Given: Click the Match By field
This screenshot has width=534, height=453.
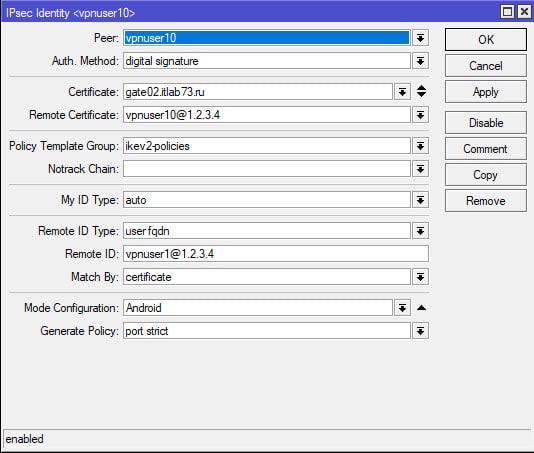Looking at the screenshot, I should click(267, 277).
